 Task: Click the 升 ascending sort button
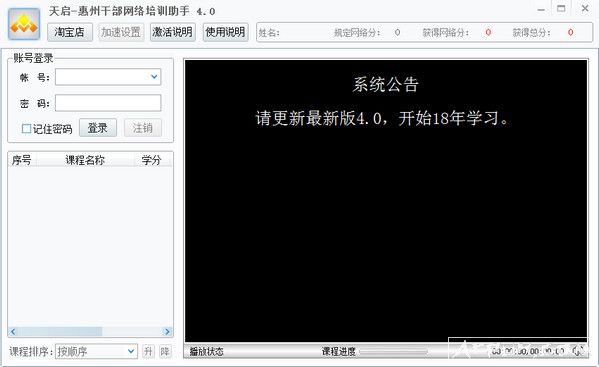[x=148, y=351]
